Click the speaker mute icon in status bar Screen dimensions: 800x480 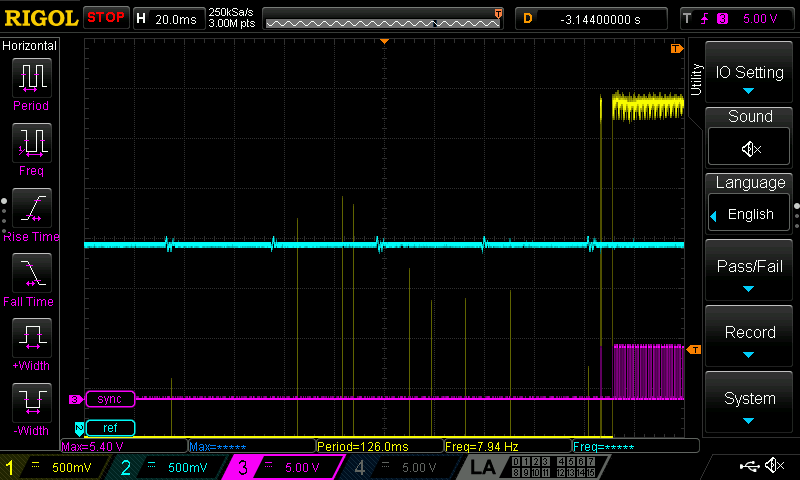coord(773,466)
